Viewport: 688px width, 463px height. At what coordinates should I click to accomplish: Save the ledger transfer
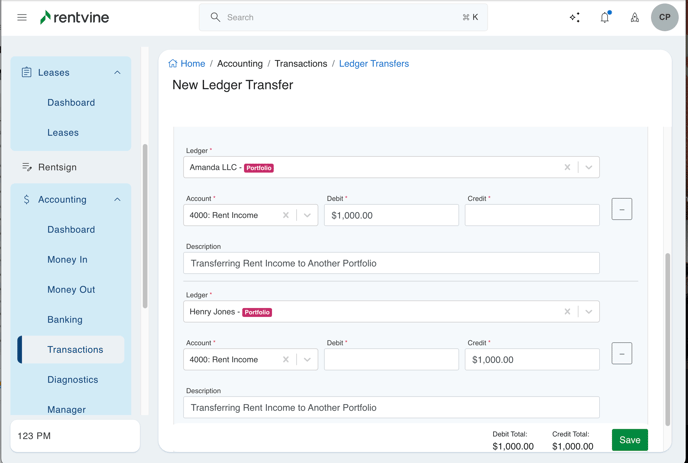tap(629, 440)
